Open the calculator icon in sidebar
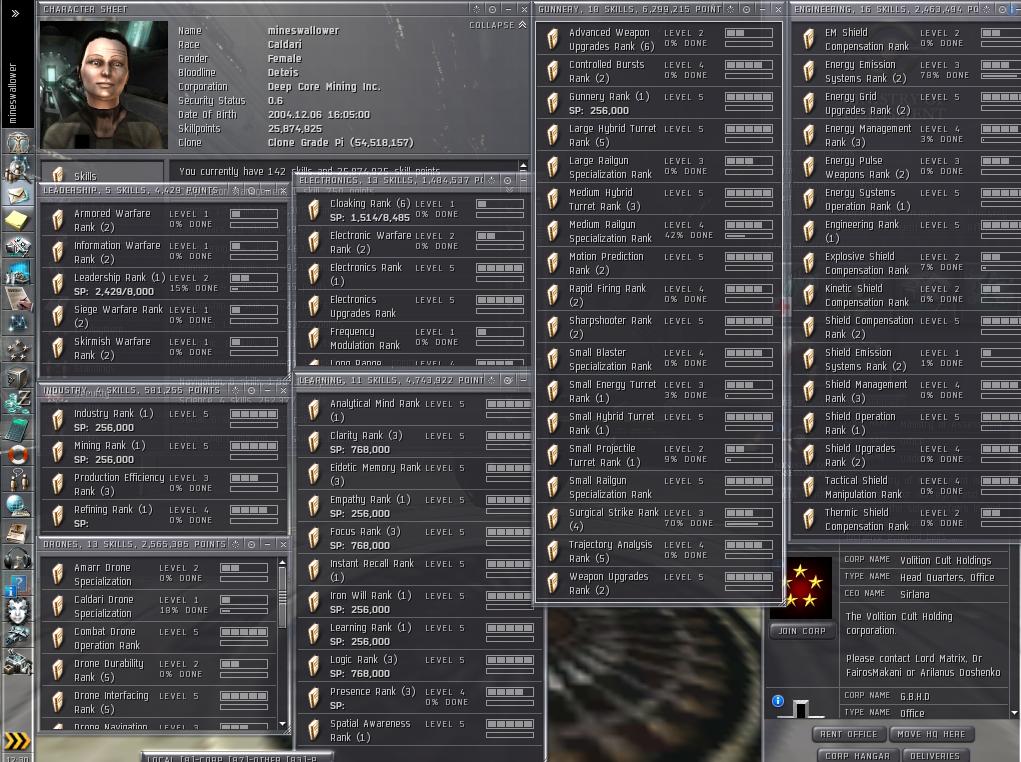 tap(18, 428)
